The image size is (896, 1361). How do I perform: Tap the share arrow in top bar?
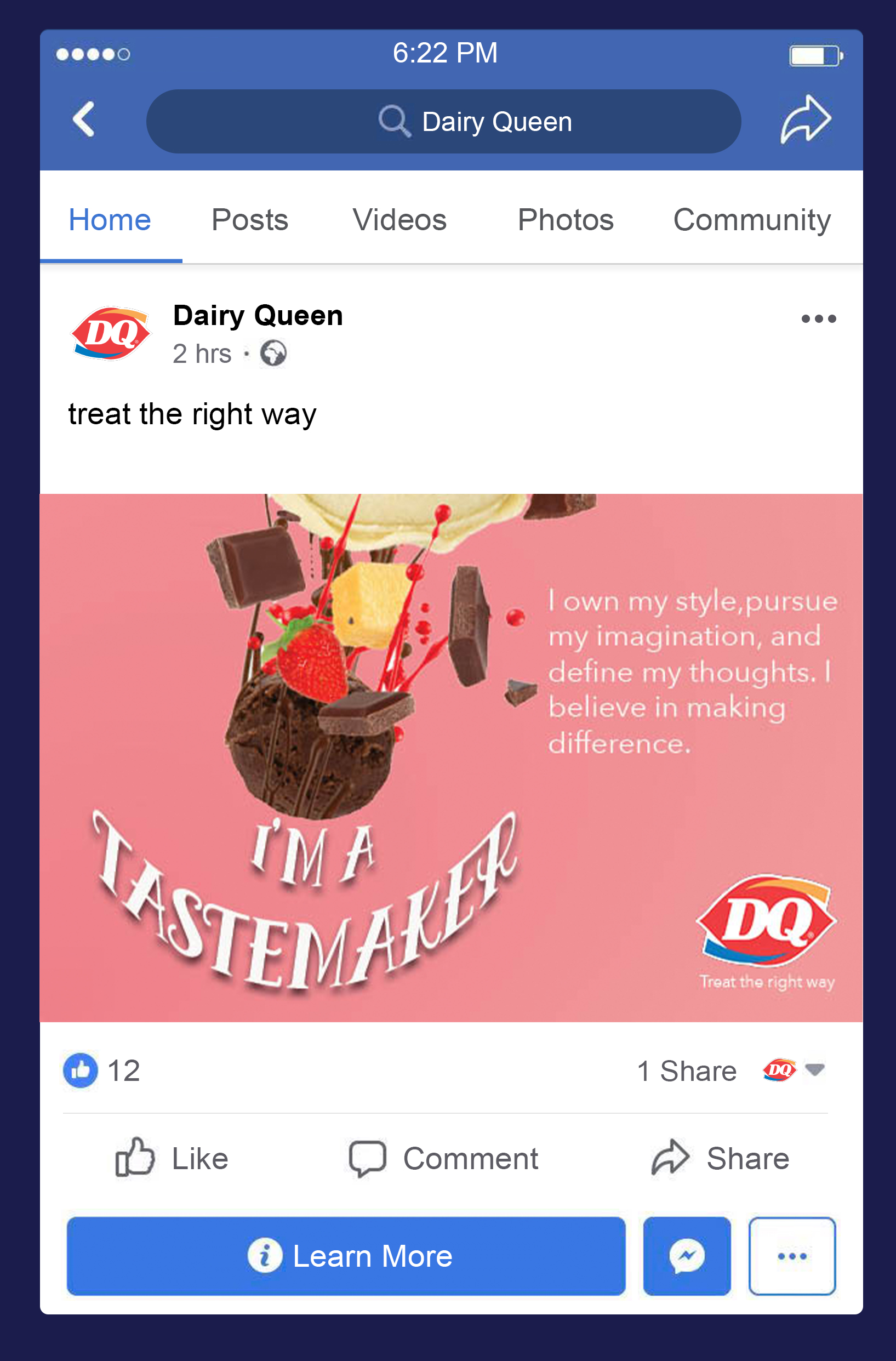pos(806,119)
